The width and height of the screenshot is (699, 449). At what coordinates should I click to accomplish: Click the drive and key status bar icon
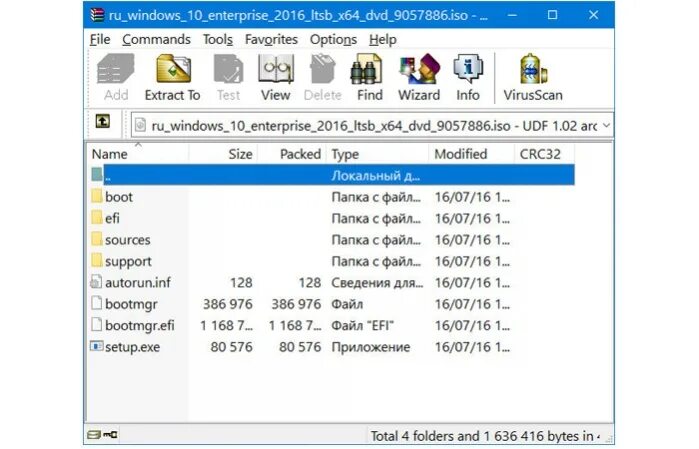tap(103, 434)
